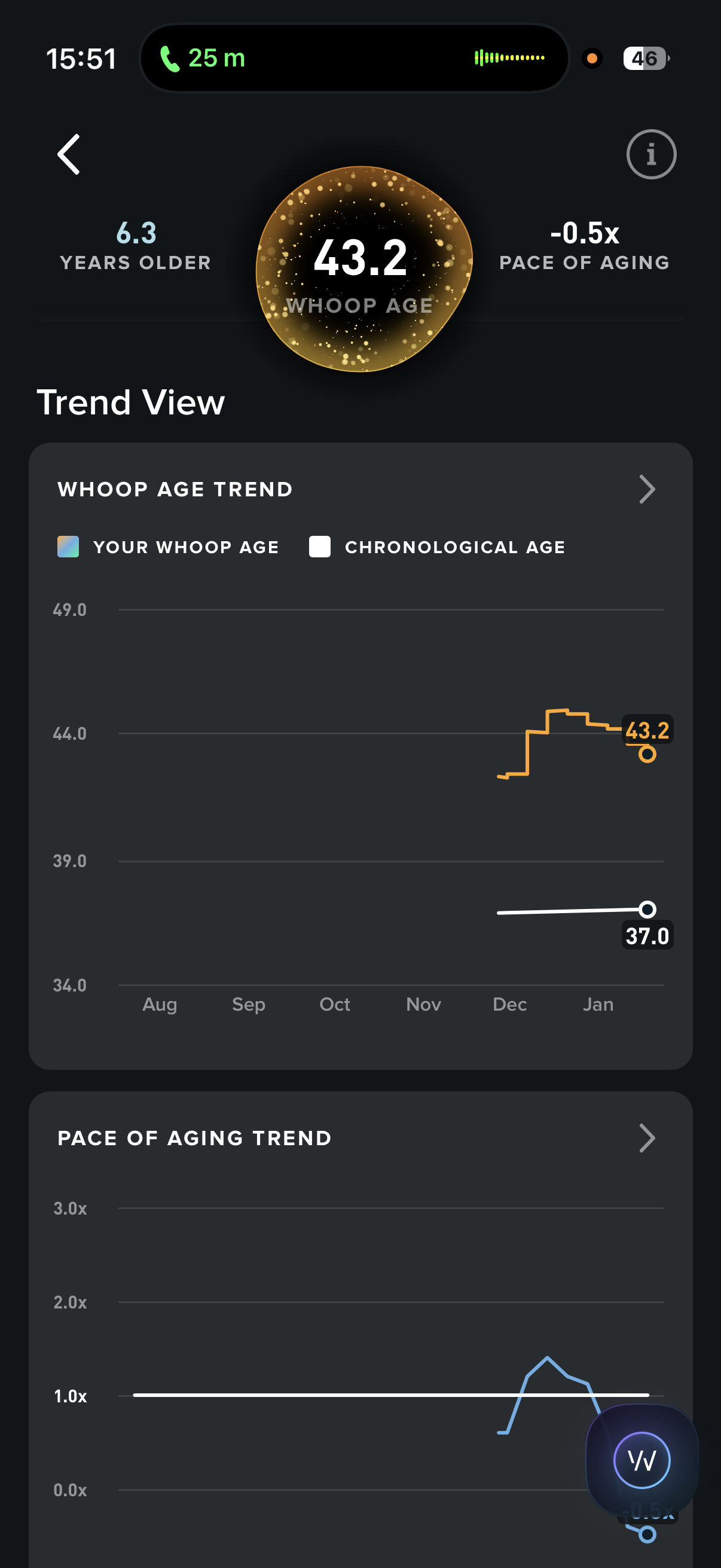Tap the battery level indicator
This screenshot has height=1568, width=721.
pos(645,59)
